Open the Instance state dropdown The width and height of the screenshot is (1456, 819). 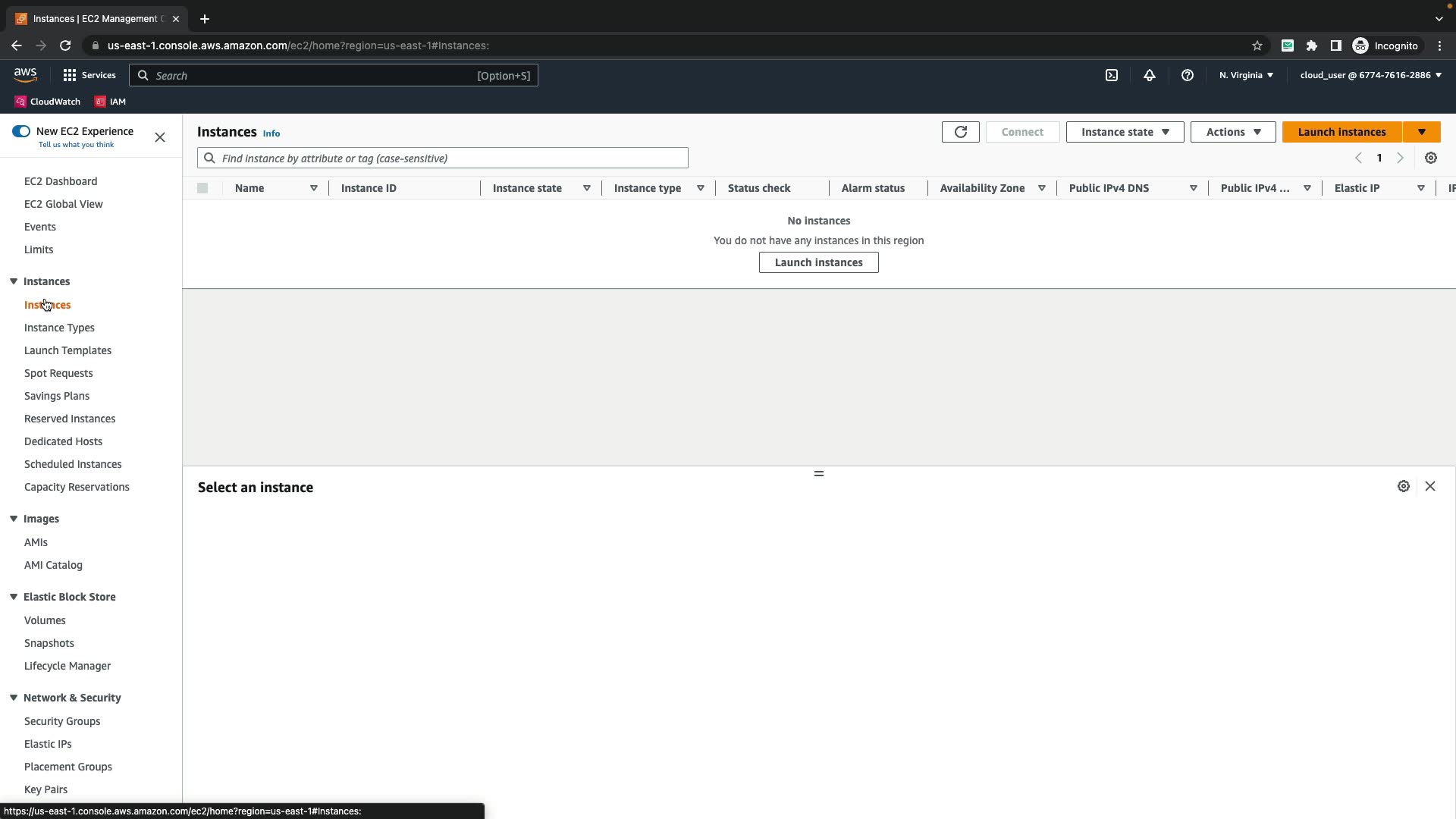tap(1125, 132)
